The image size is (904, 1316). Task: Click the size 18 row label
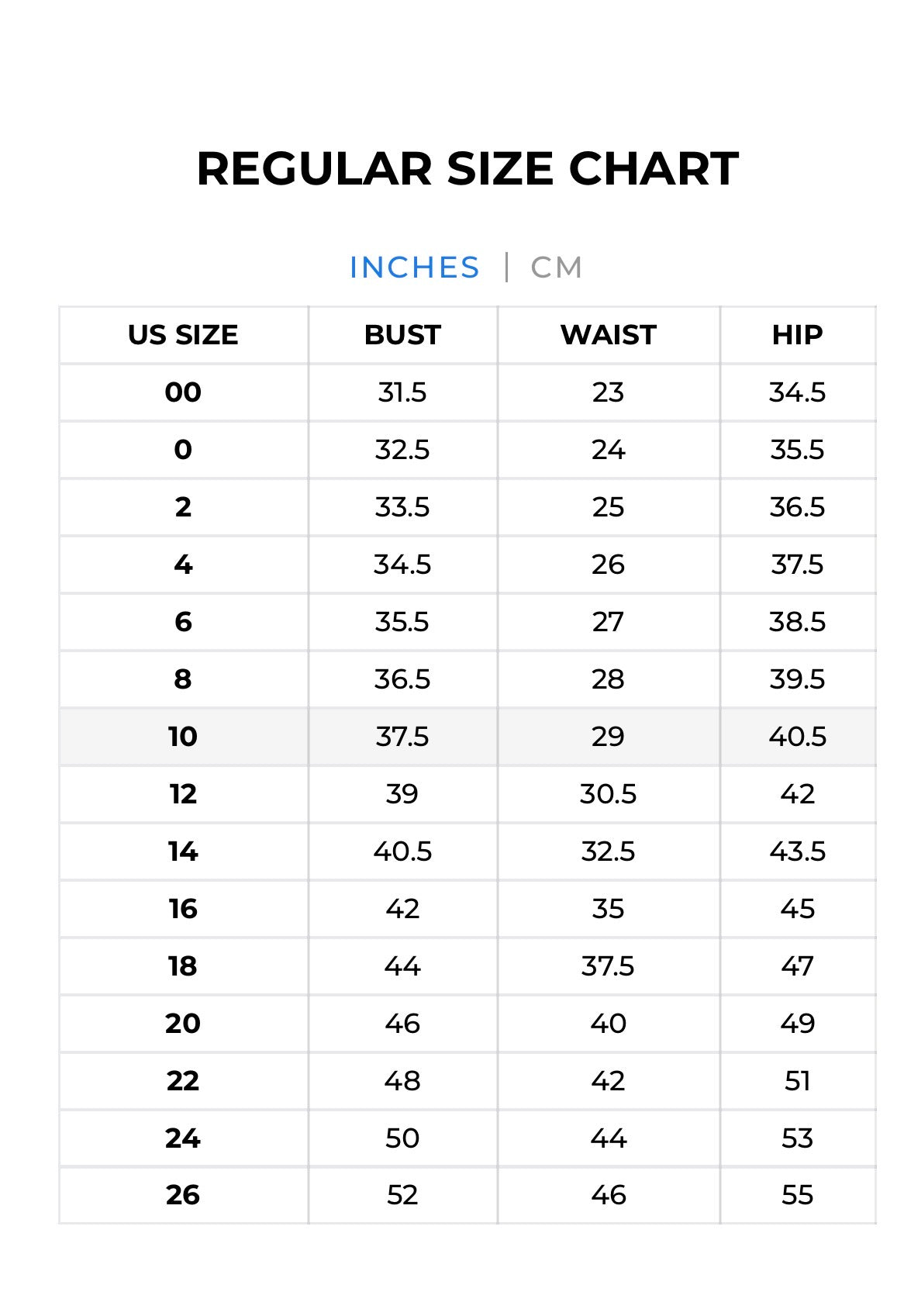tap(183, 966)
